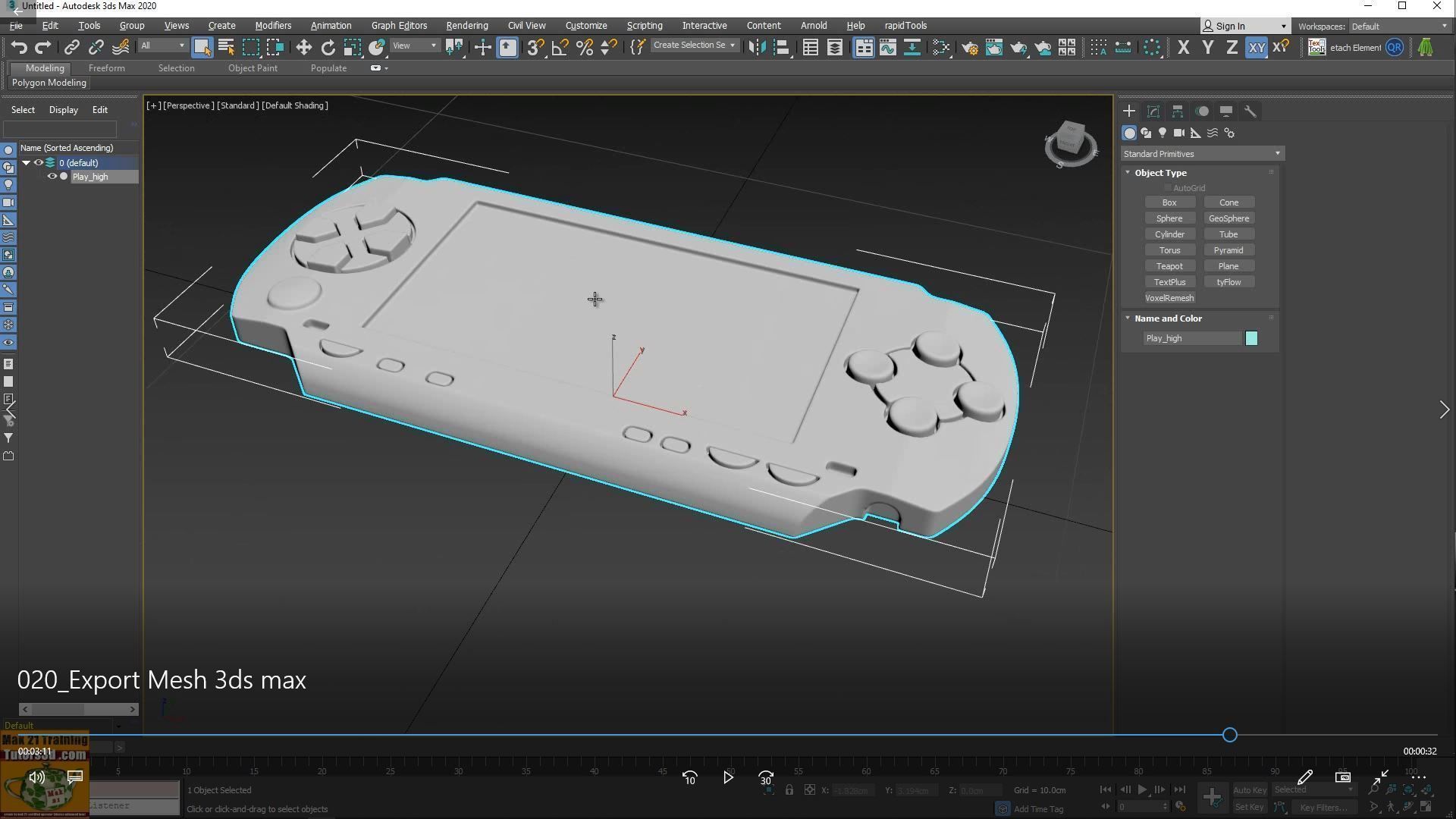The height and width of the screenshot is (819, 1456).
Task: Select the Shapes category icon
Action: [x=1146, y=133]
